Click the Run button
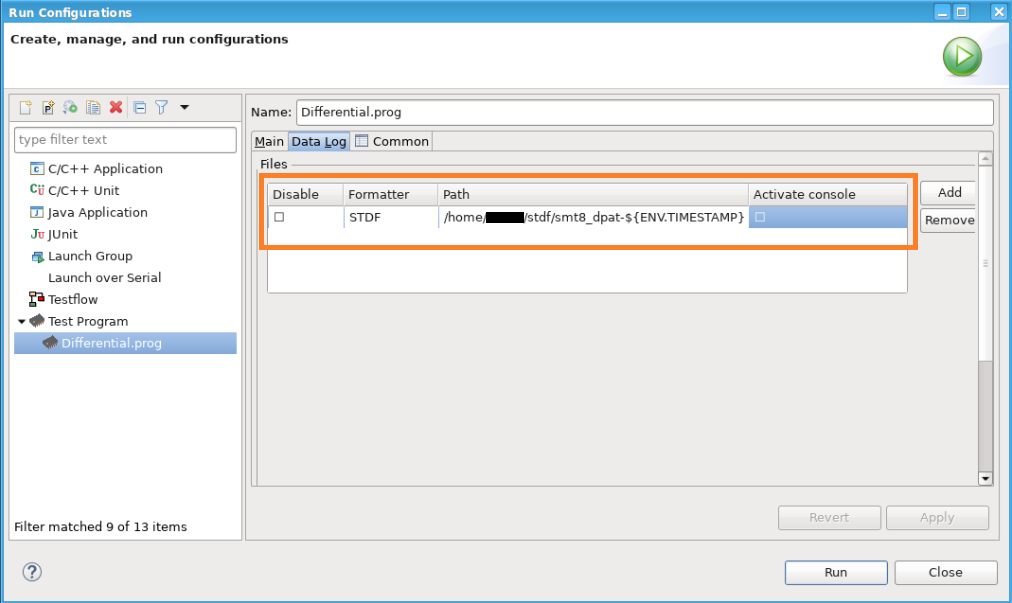Viewport: 1012px width, 603px height. tap(835, 572)
